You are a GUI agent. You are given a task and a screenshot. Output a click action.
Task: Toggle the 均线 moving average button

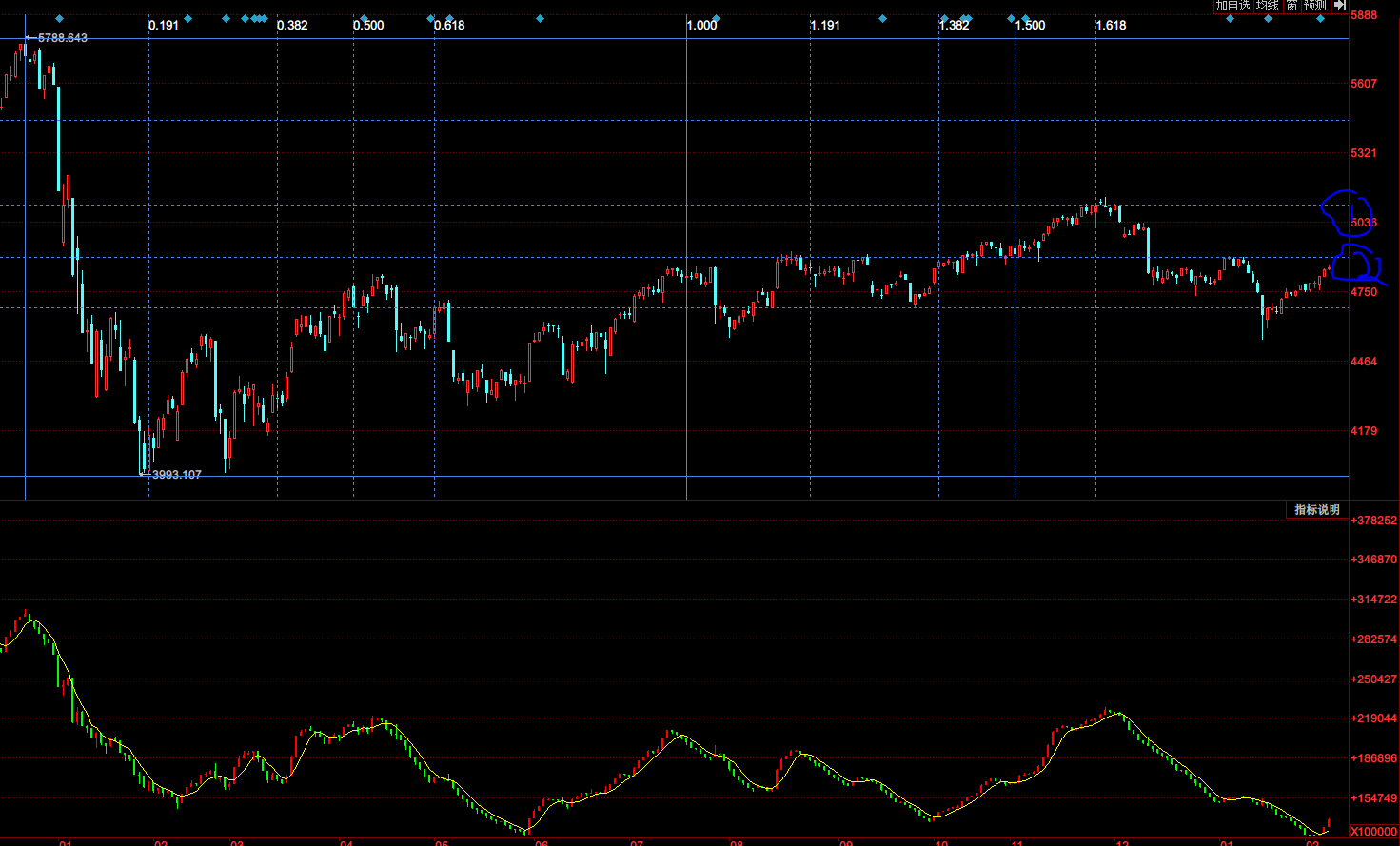click(1269, 6)
